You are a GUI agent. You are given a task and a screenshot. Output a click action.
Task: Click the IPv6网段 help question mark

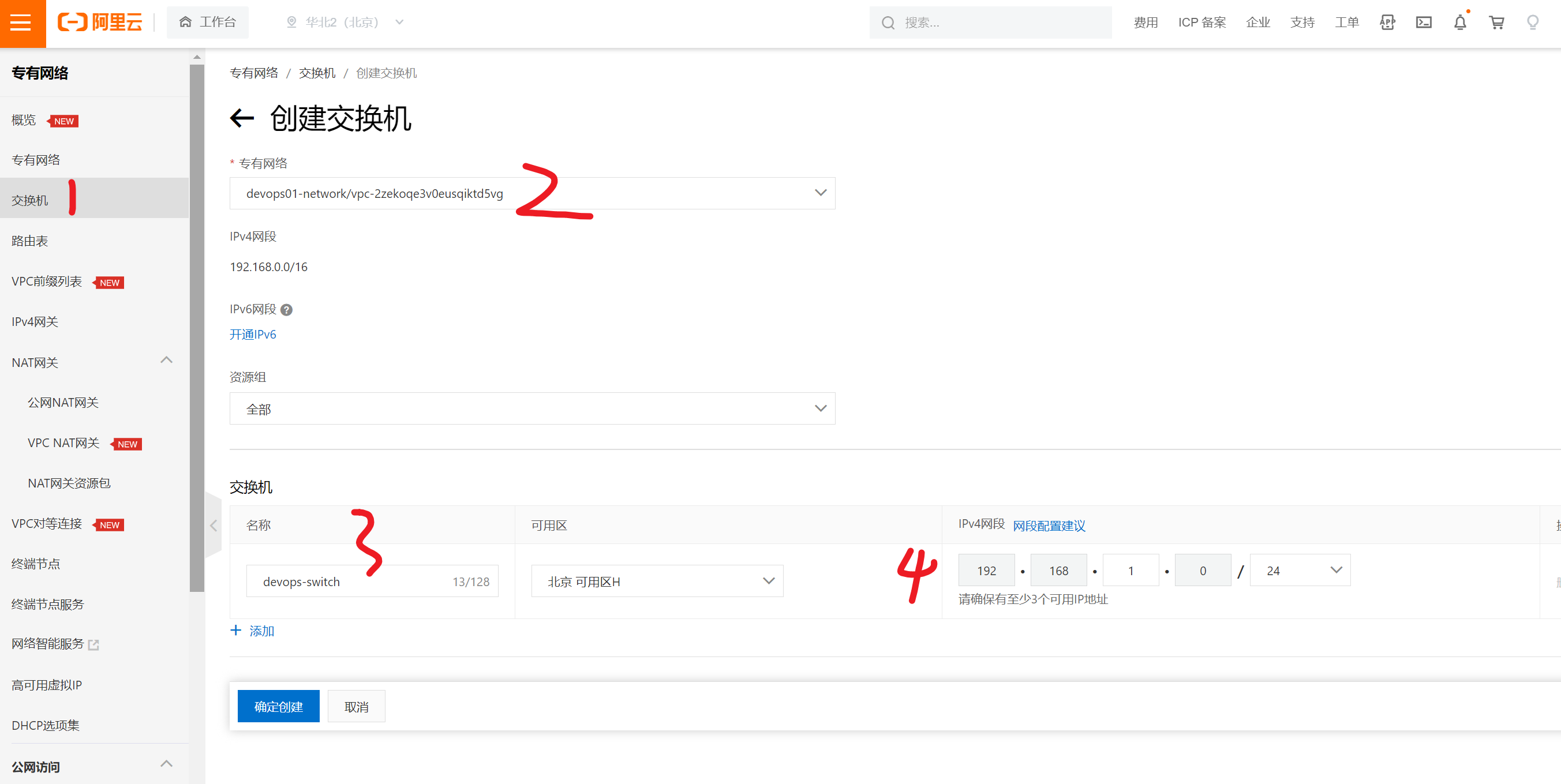pos(287,310)
